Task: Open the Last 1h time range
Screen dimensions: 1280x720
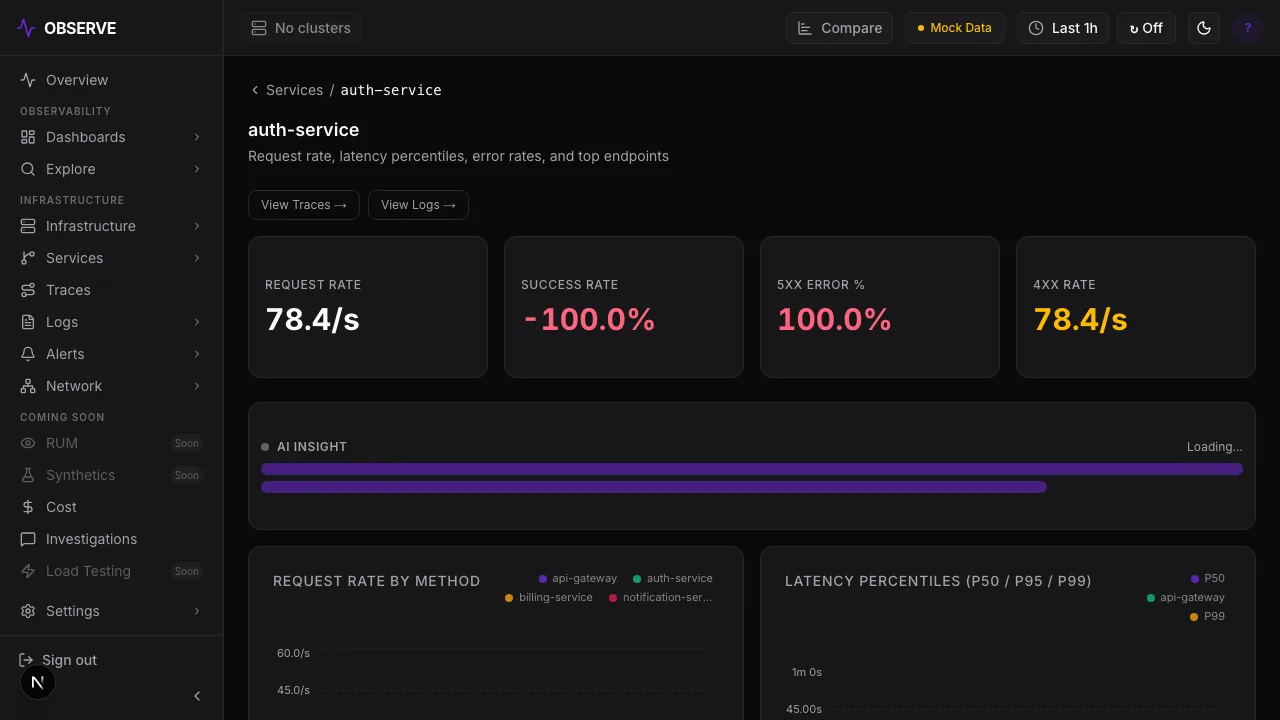Action: pos(1063,28)
